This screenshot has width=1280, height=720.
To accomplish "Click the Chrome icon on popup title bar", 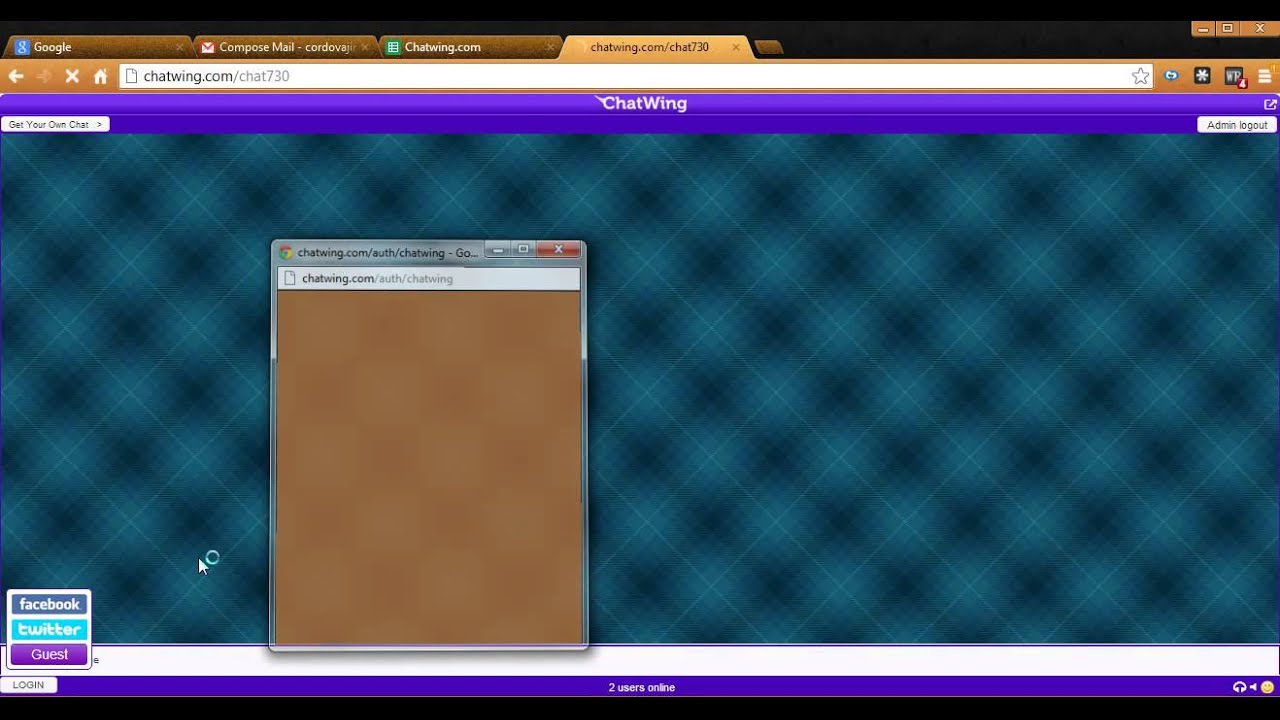I will click(285, 253).
